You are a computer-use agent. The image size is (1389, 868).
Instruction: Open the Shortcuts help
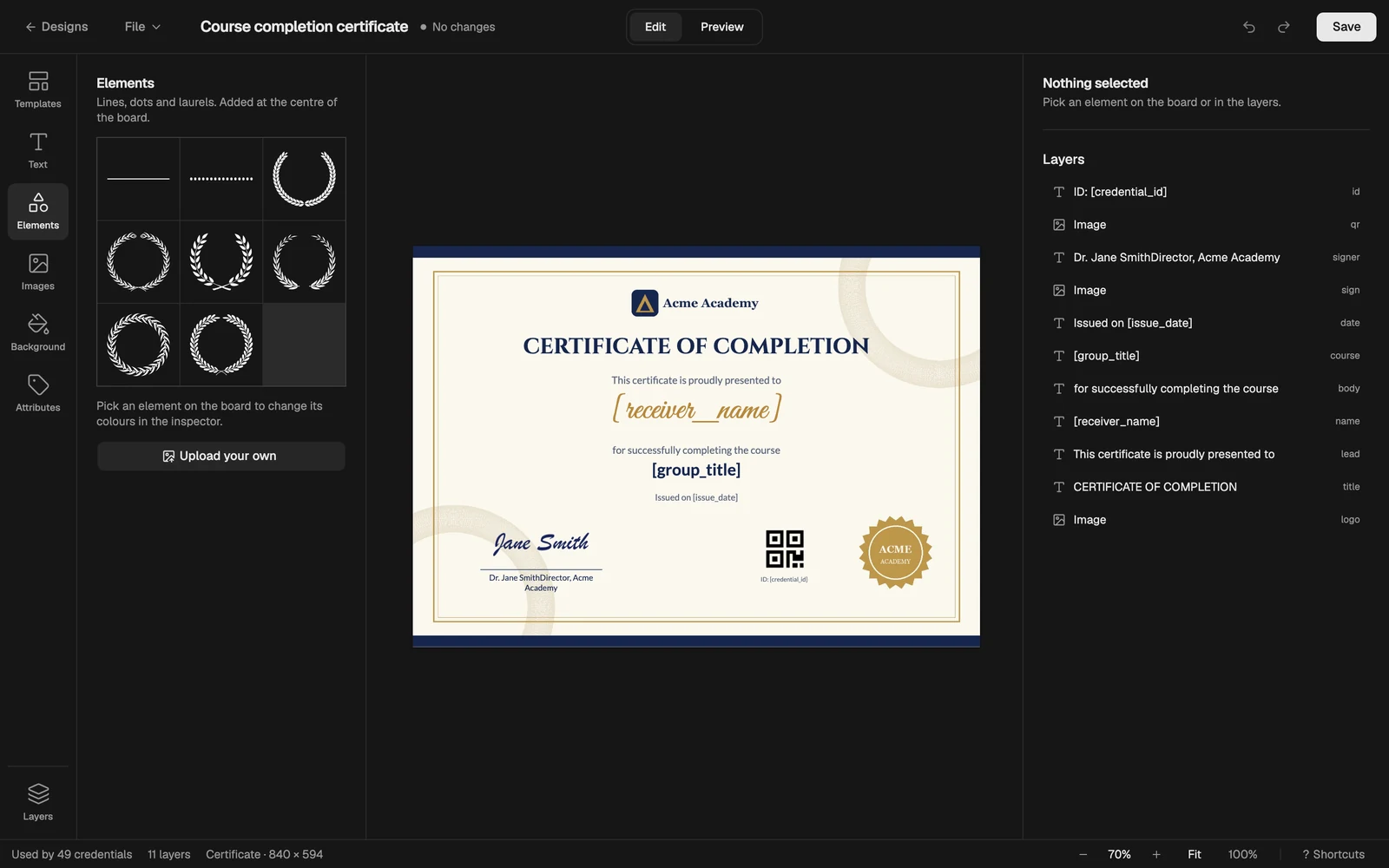coord(1333,854)
